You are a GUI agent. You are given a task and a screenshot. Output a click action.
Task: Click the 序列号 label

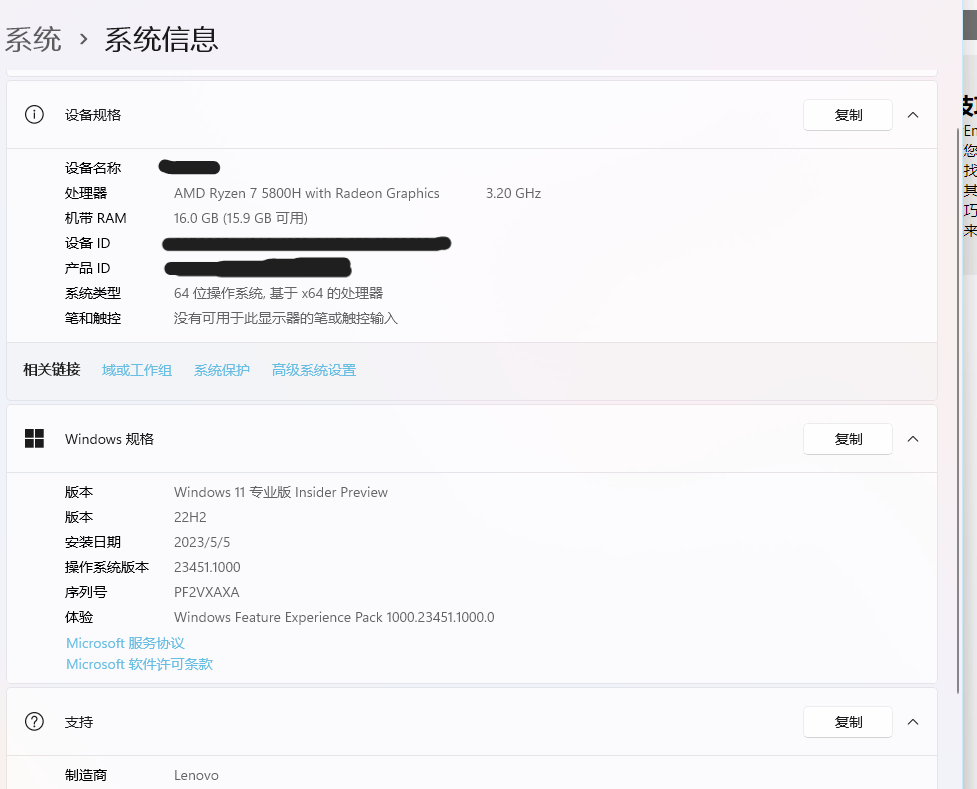click(x=86, y=592)
